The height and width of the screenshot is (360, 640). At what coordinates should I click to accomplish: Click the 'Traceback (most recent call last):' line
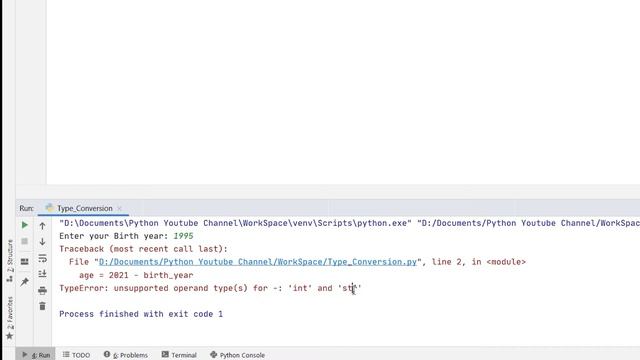pos(143,249)
